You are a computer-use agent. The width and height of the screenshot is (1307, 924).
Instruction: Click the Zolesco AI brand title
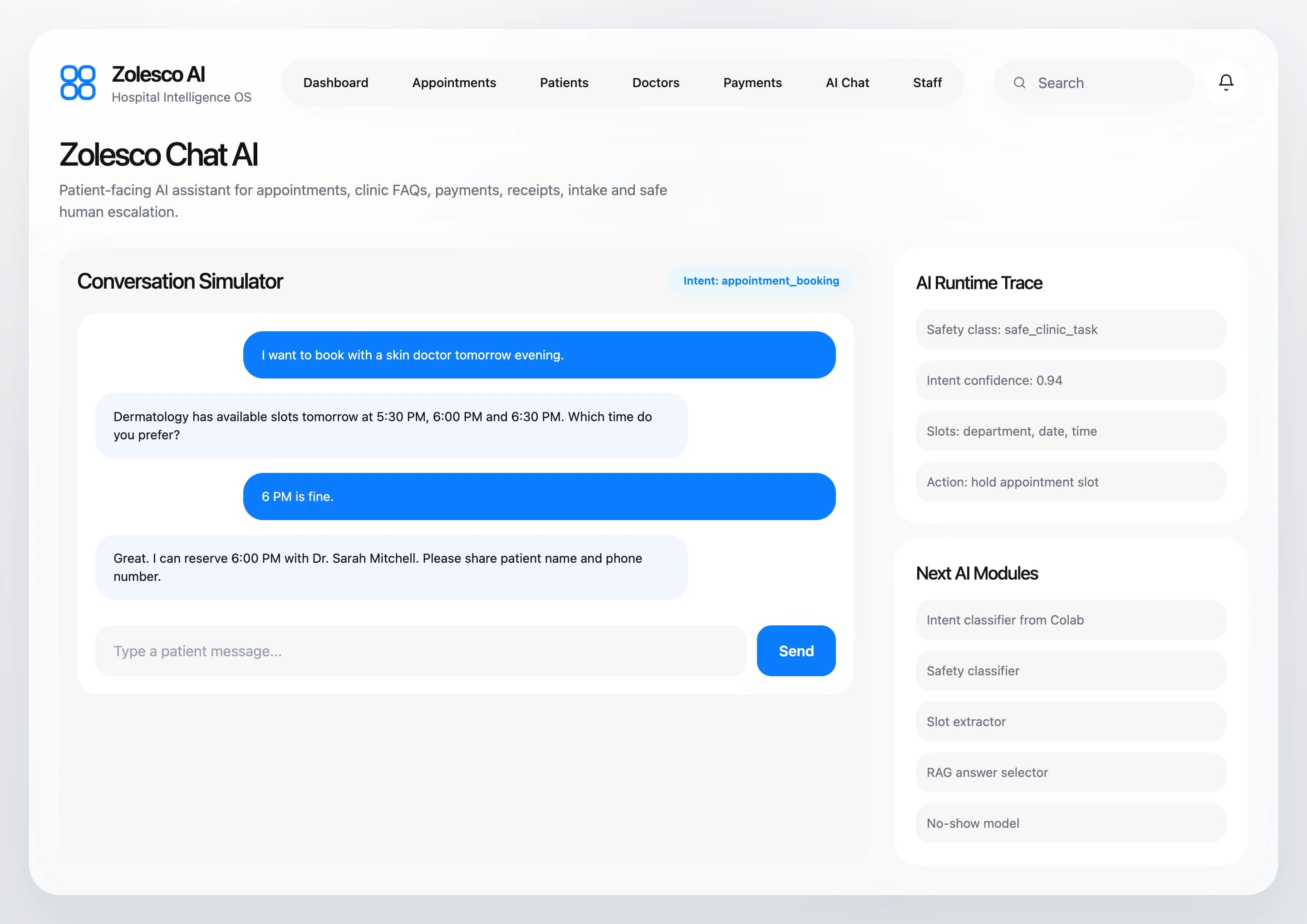pyautogui.click(x=158, y=74)
